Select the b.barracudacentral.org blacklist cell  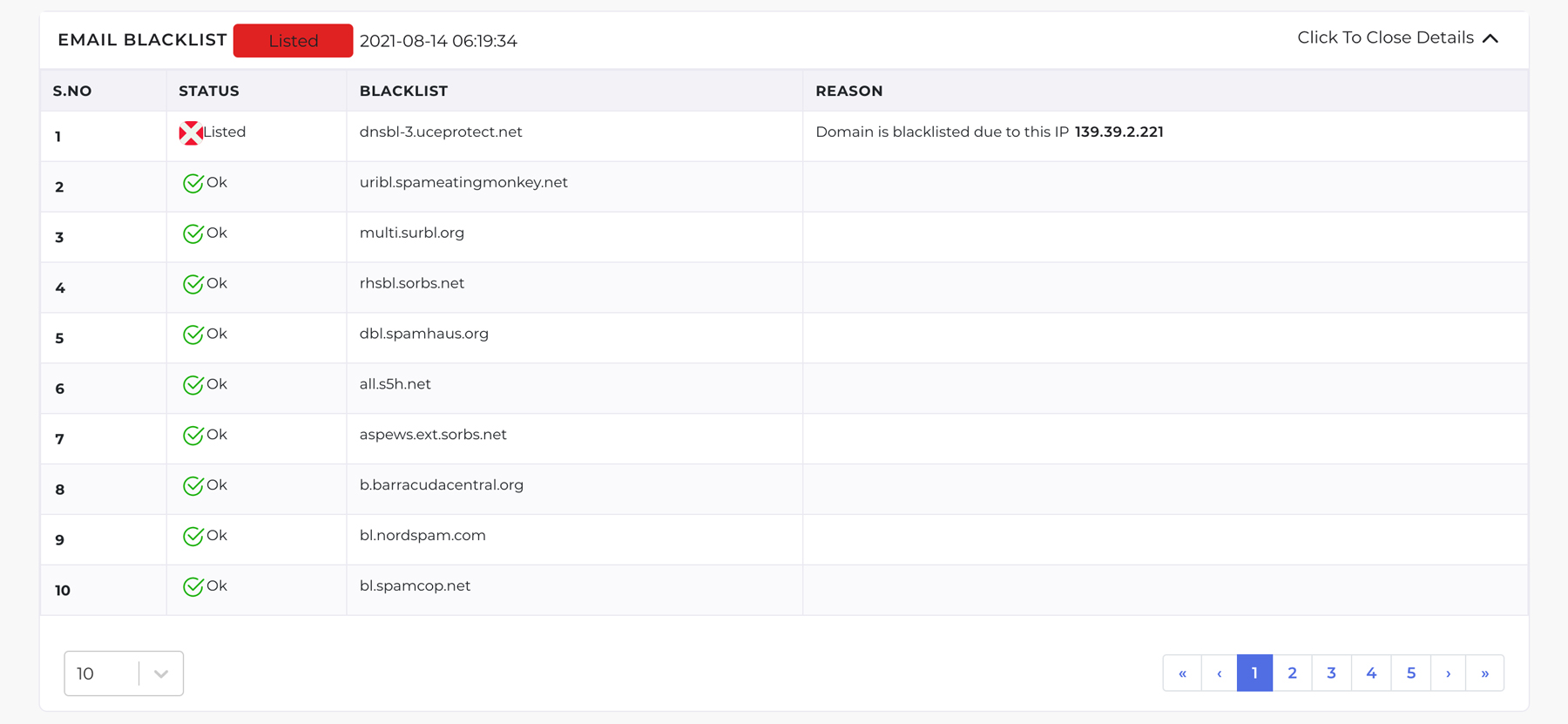tap(575, 490)
